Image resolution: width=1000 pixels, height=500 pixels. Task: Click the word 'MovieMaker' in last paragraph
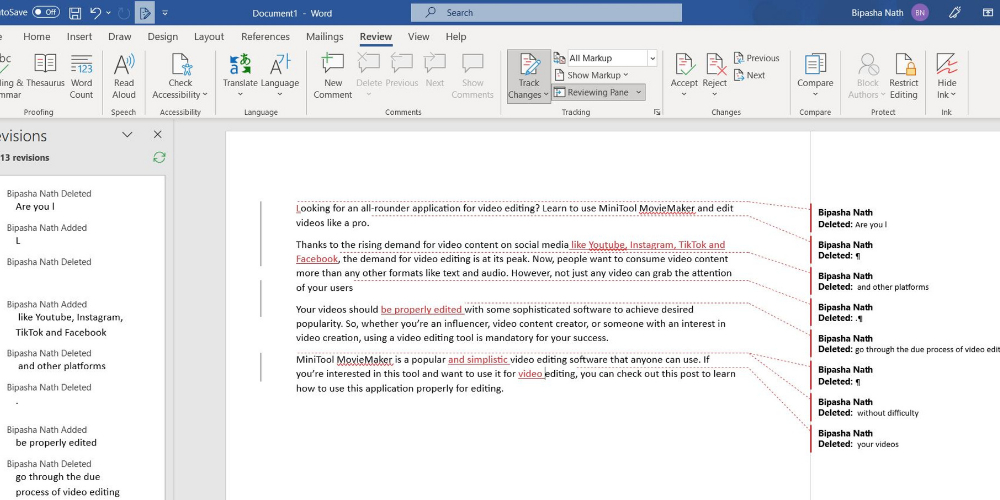(364, 359)
